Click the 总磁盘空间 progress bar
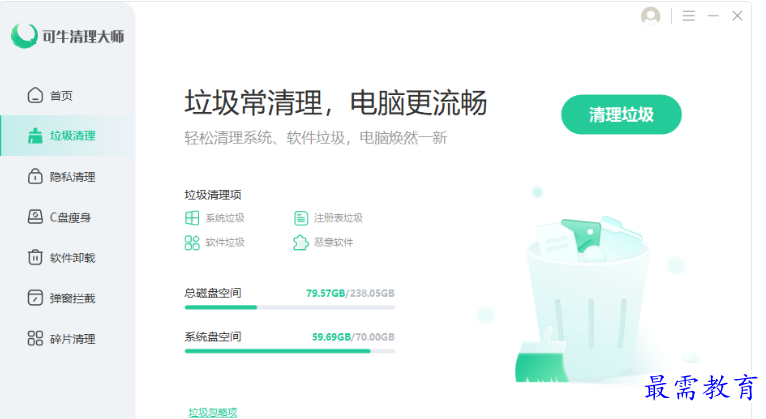The image size is (766, 419). point(290,307)
